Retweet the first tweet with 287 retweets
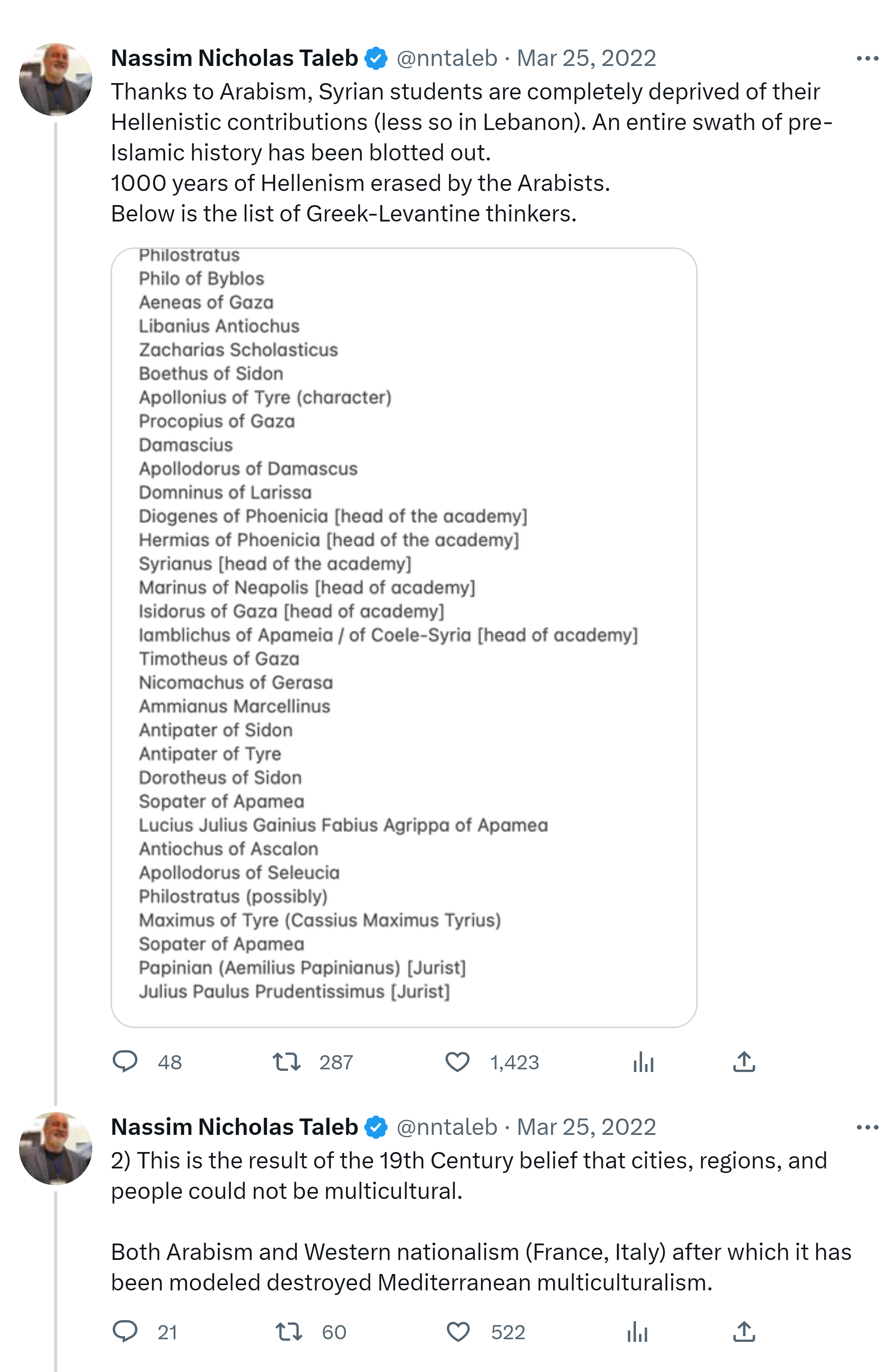This screenshot has width=896, height=1372. point(287,1061)
